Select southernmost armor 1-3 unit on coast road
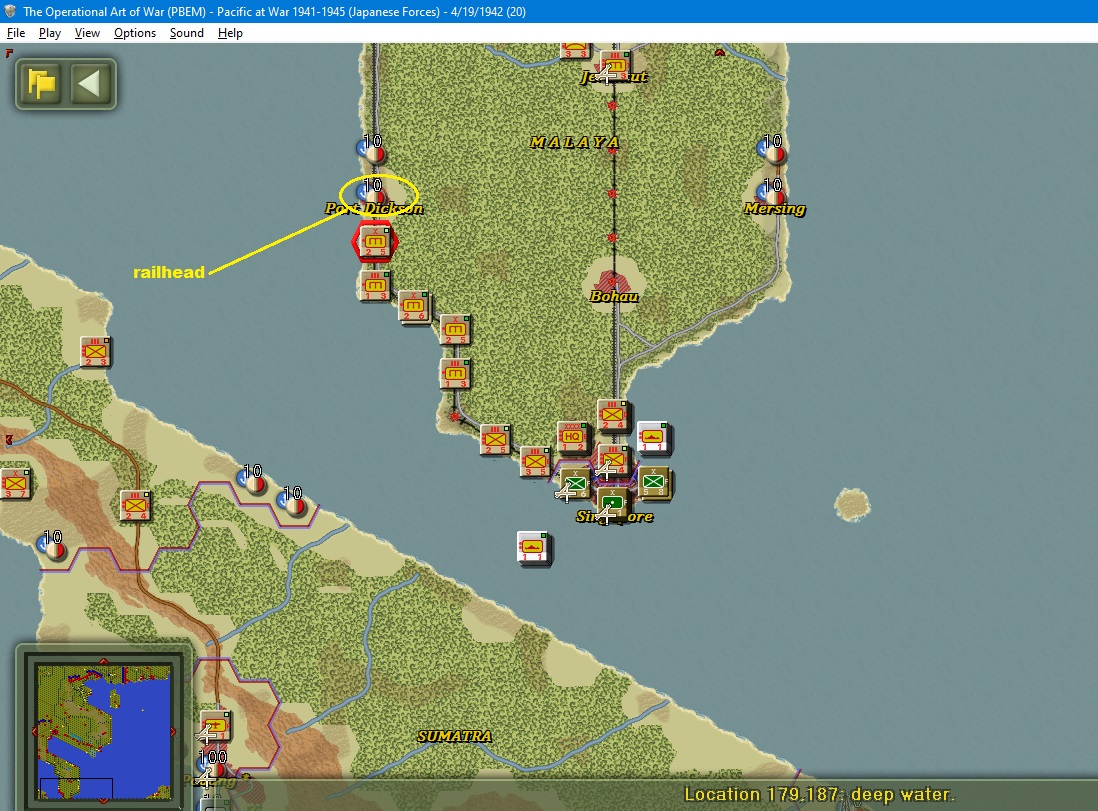This screenshot has height=811, width=1098. 455,373
